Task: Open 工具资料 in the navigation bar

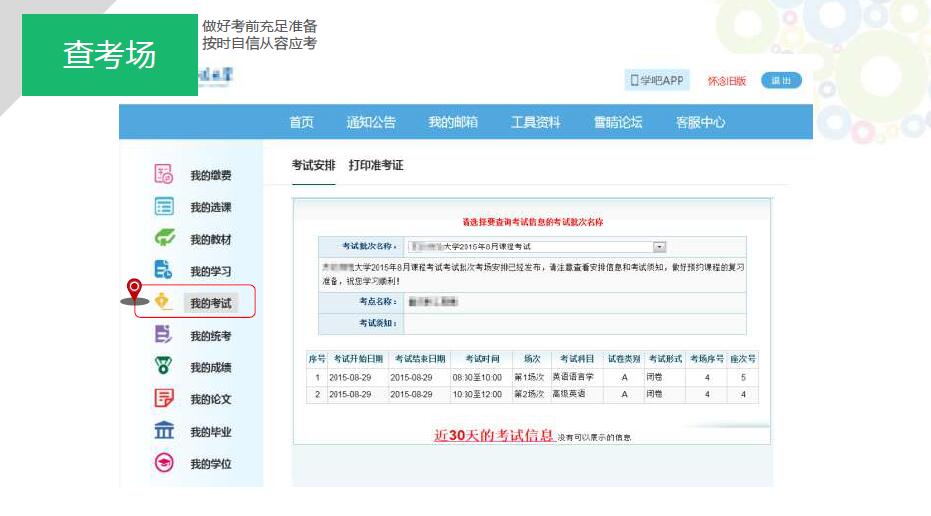Action: click(x=536, y=122)
